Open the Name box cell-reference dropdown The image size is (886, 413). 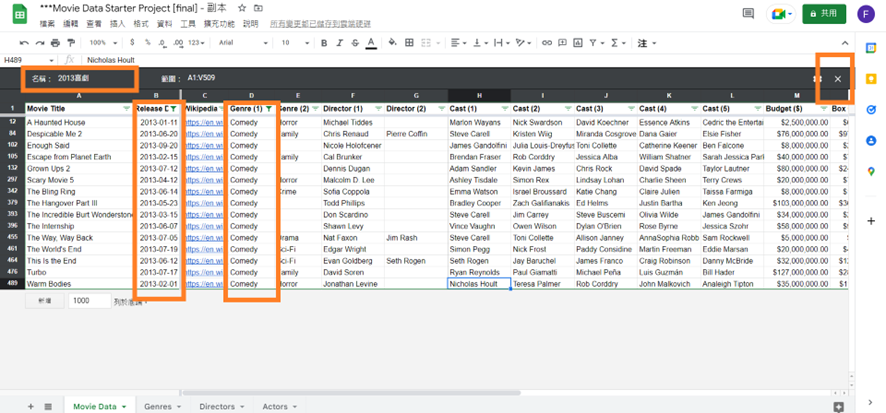tap(51, 60)
